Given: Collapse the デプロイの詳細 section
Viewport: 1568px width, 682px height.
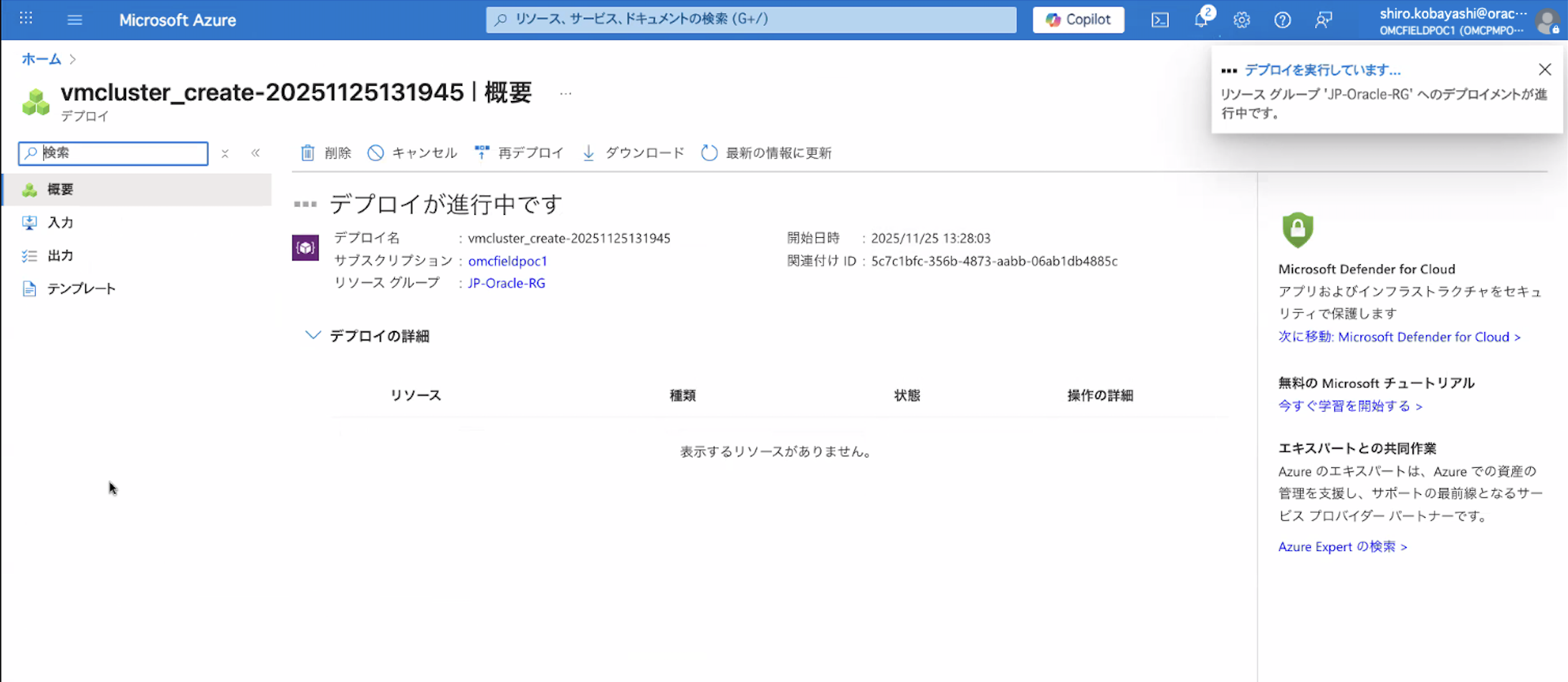Looking at the screenshot, I should [312, 335].
